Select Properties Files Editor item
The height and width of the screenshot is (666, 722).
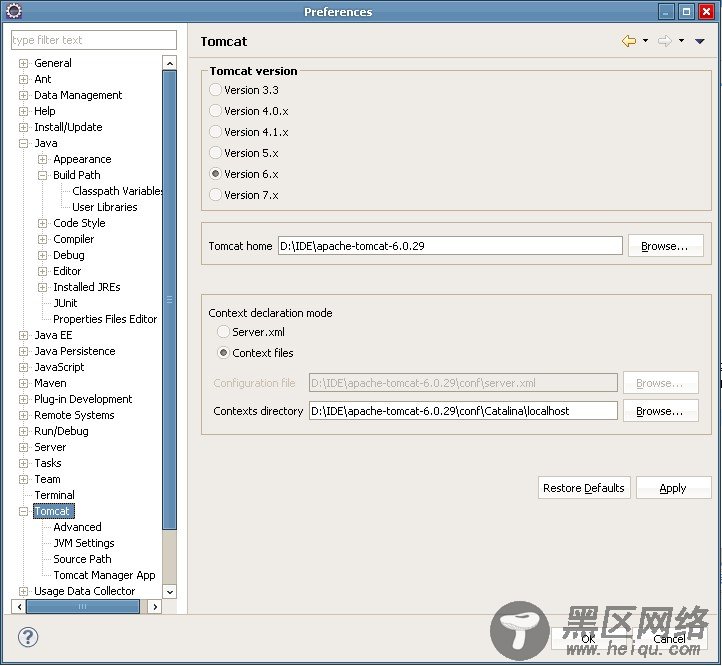(105, 319)
